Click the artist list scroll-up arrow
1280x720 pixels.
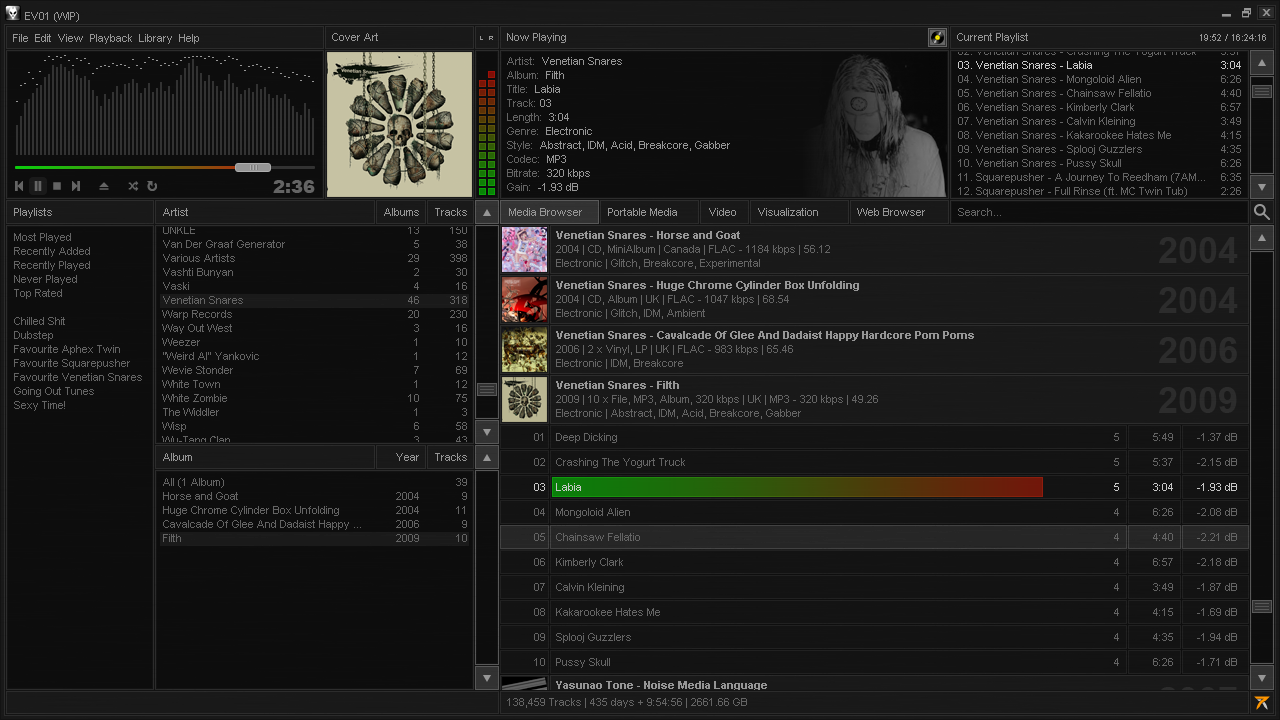pyautogui.click(x=486, y=212)
